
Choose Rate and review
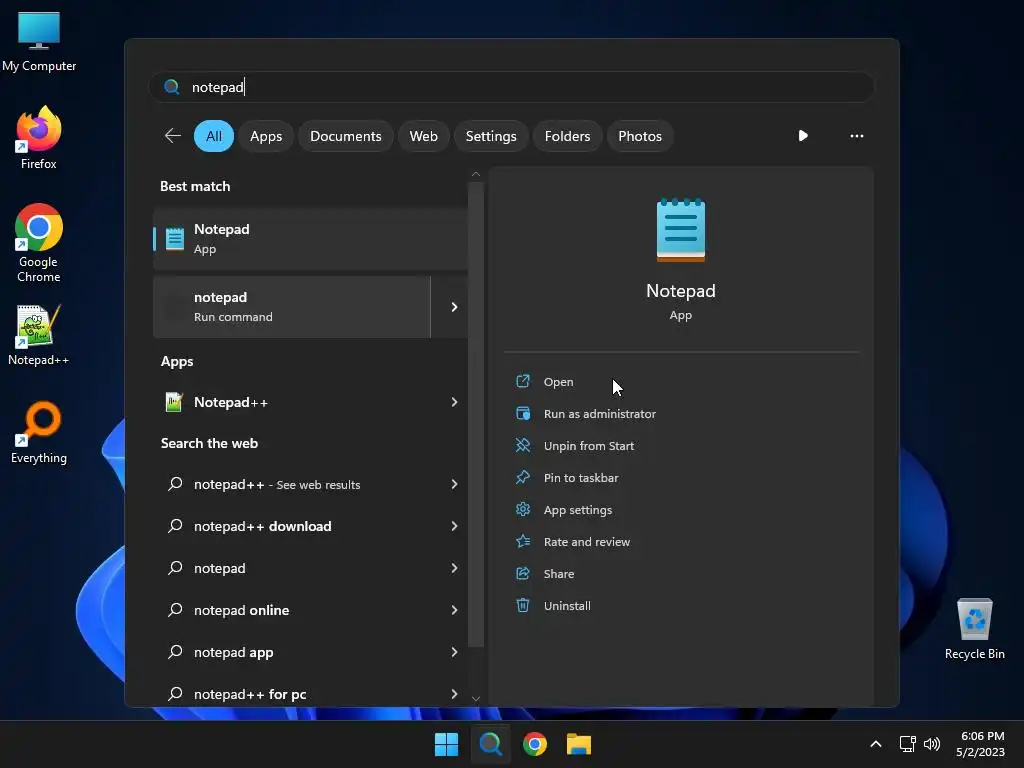pyautogui.click(x=586, y=542)
